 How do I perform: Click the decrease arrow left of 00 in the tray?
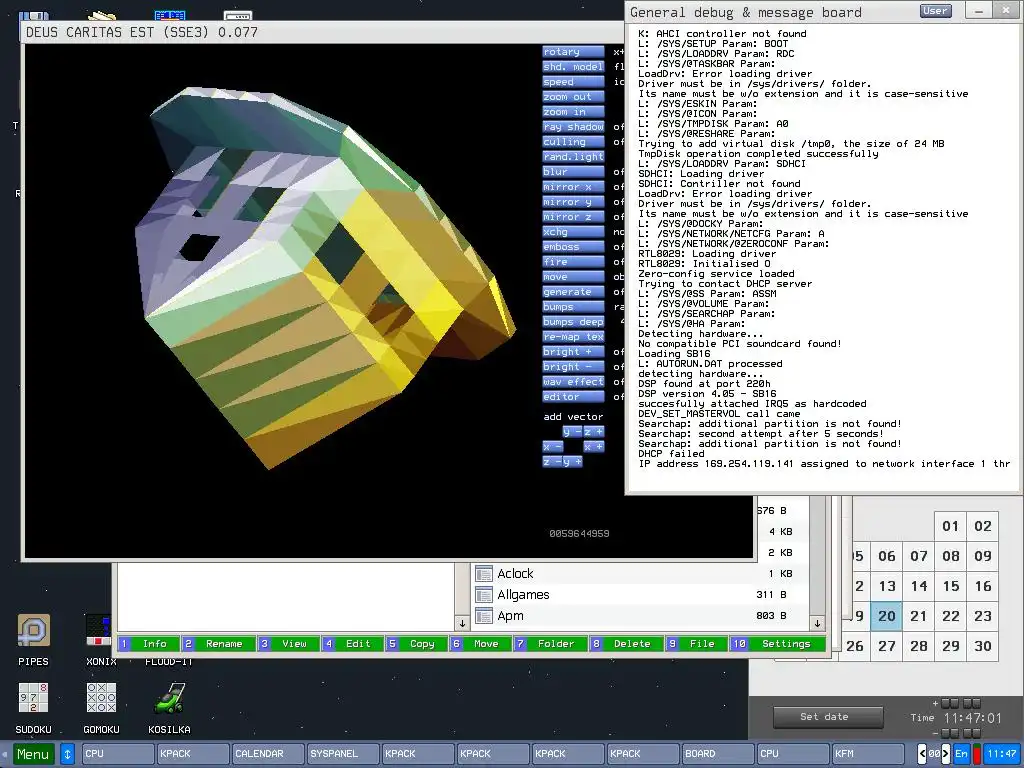(922, 754)
